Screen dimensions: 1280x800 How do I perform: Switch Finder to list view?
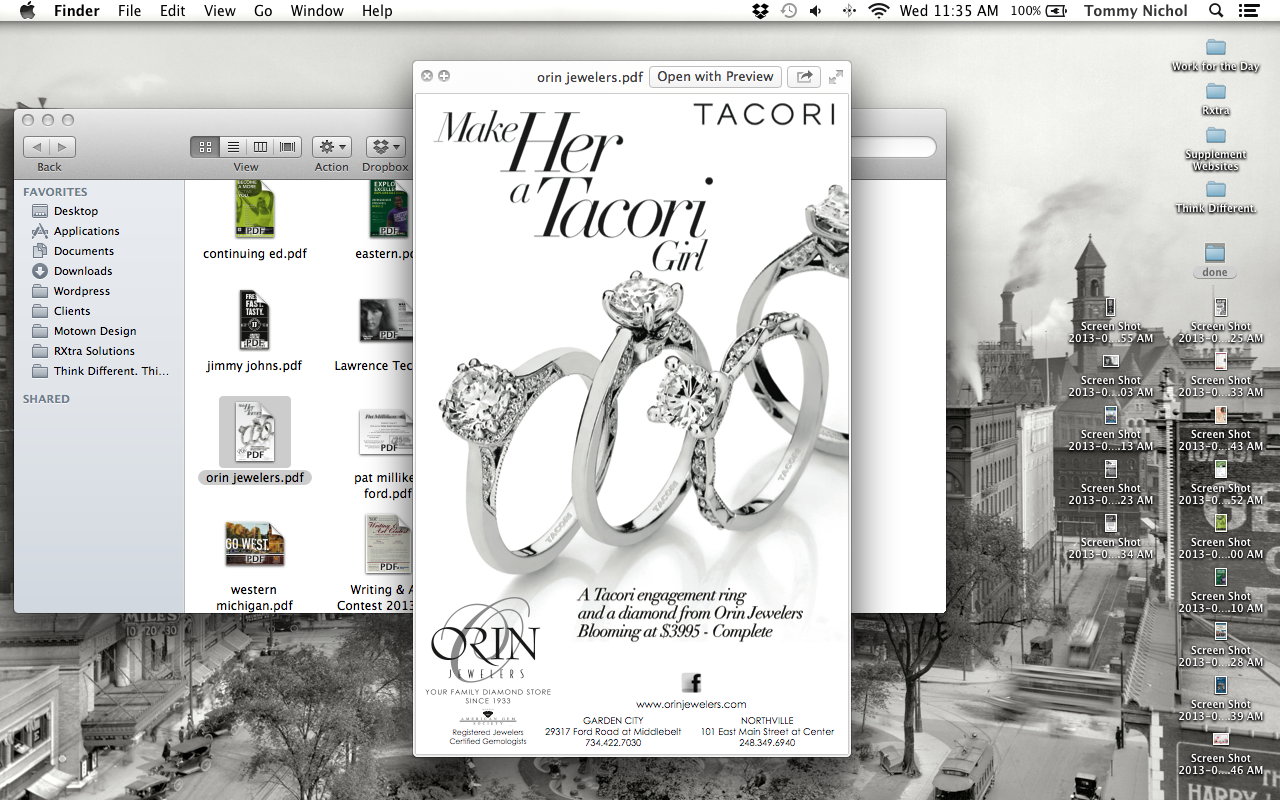point(233,147)
